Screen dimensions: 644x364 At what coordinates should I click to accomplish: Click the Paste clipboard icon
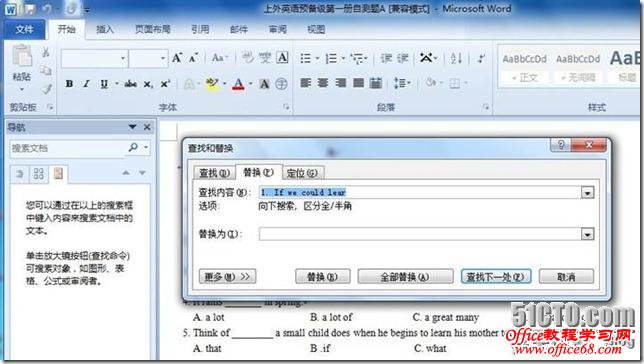[21, 56]
